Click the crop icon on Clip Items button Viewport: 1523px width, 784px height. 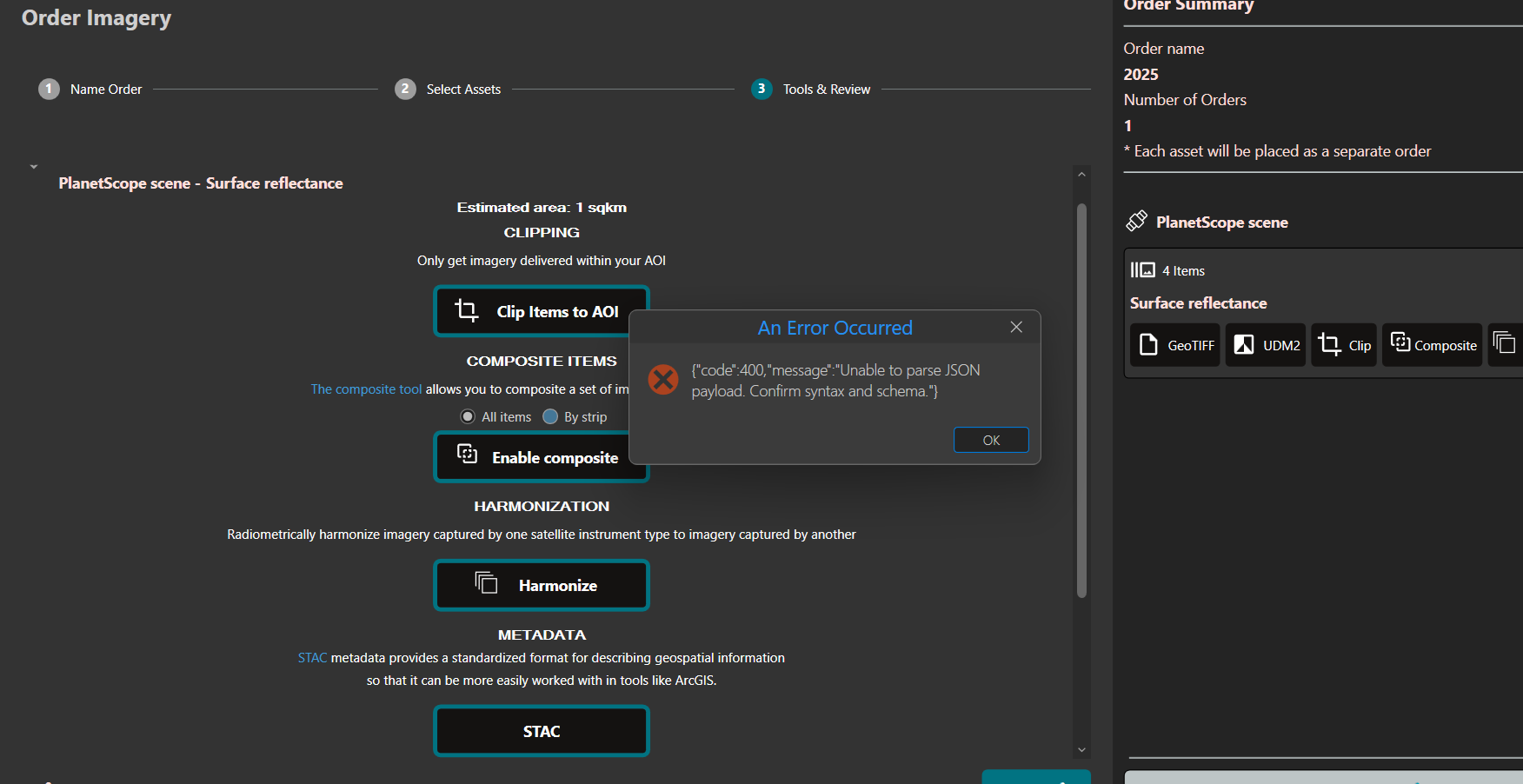click(467, 310)
